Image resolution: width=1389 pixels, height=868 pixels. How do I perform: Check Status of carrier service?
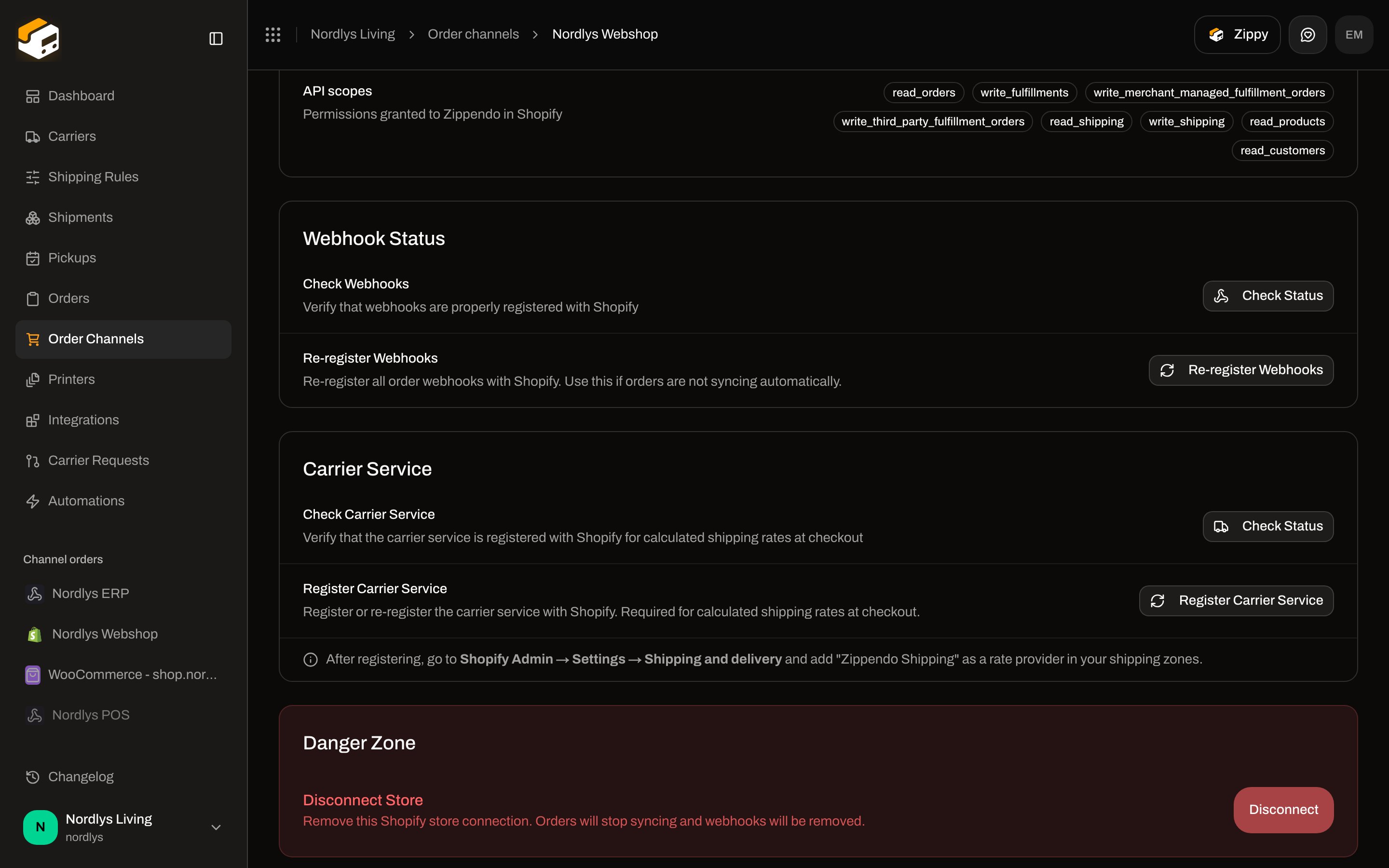pyautogui.click(x=1268, y=527)
